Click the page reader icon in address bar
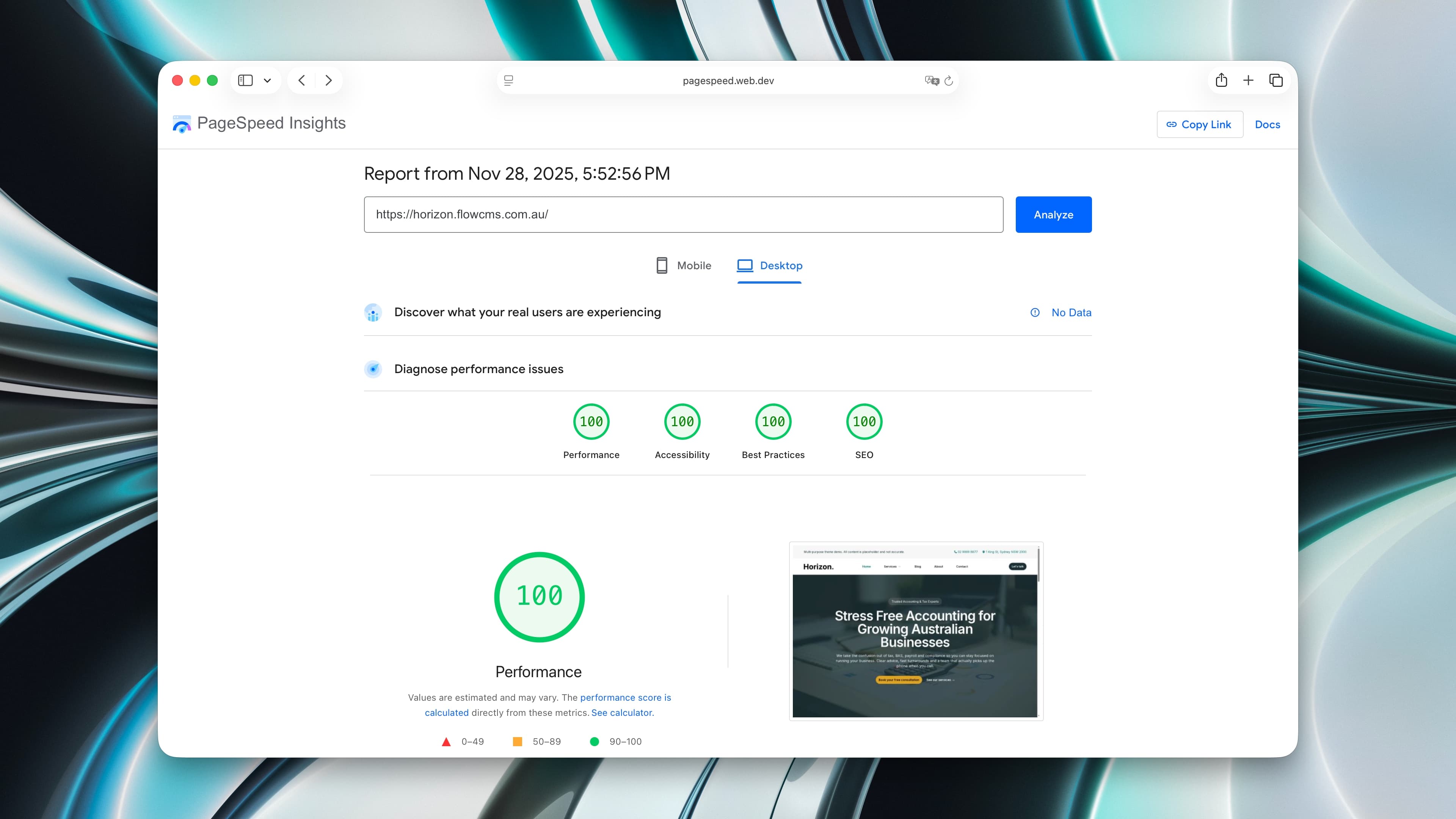 509,81
